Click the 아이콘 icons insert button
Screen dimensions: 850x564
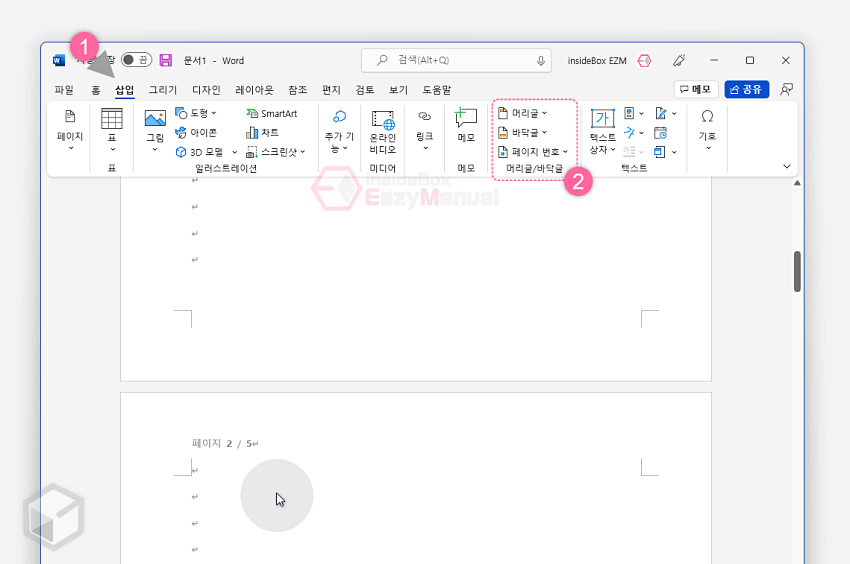point(196,133)
